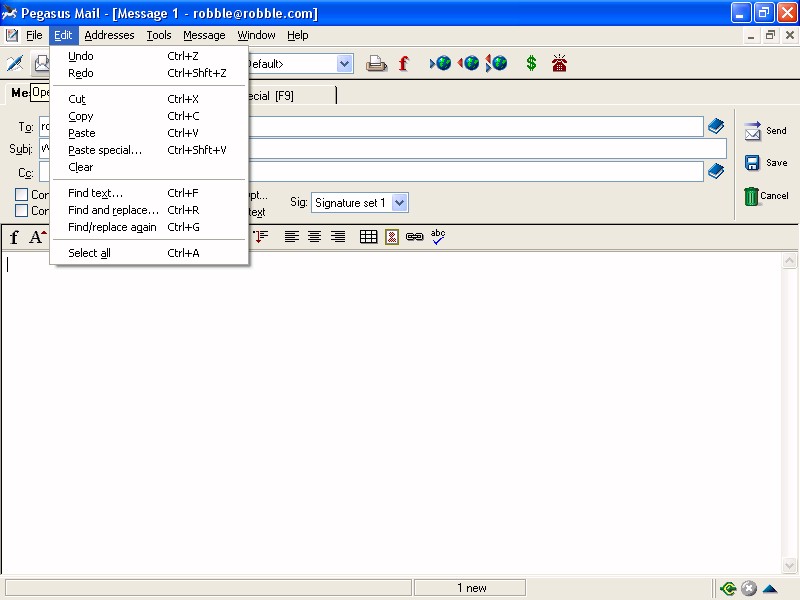Viewport: 800px width, 600px height.
Task: Open address book icon beside Cc field
Action: (716, 171)
